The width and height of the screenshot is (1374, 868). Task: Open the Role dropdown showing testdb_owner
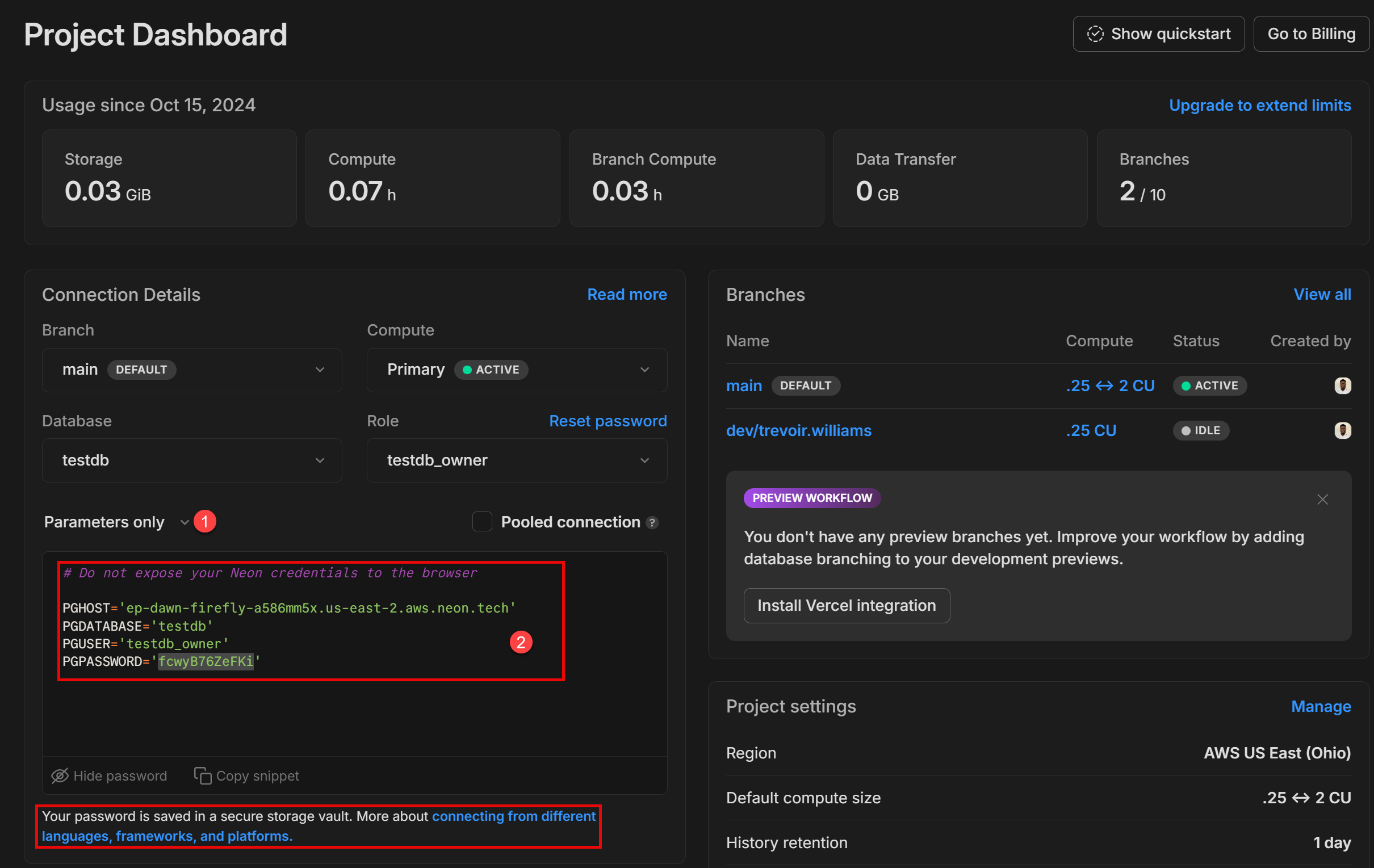pos(517,460)
